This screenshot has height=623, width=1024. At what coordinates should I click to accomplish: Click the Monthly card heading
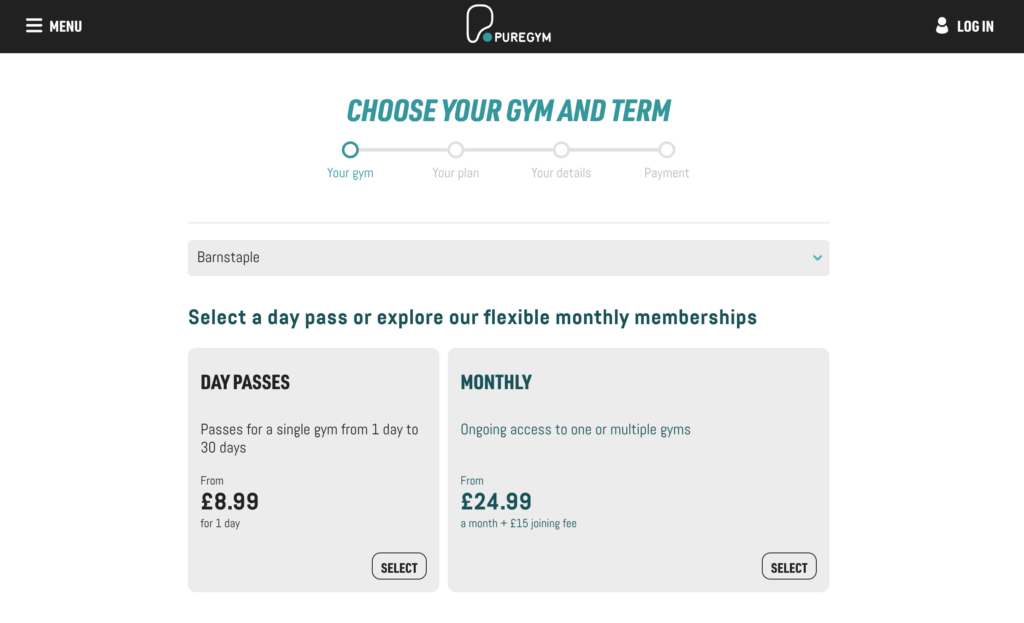pos(496,382)
